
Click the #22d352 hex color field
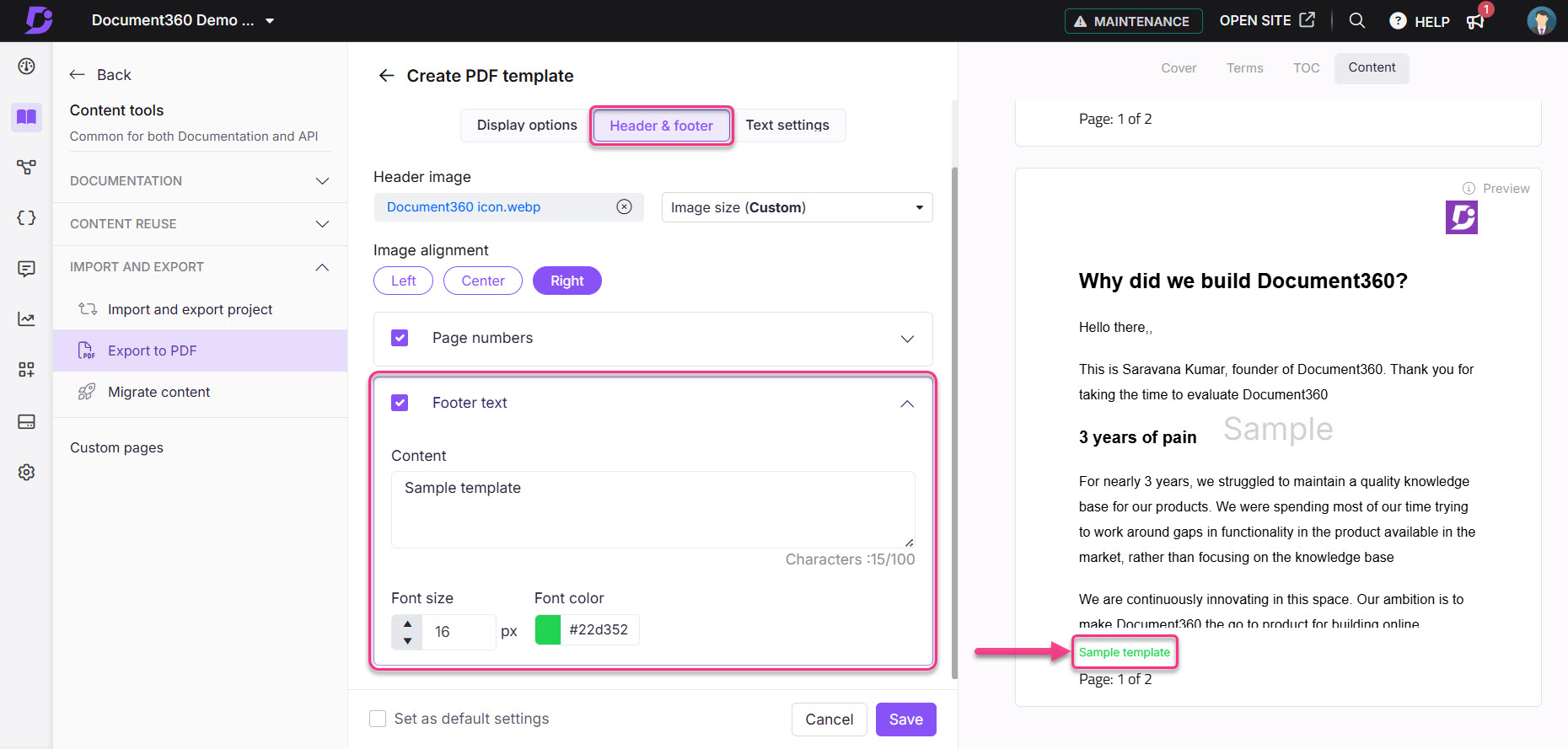[x=599, y=629]
